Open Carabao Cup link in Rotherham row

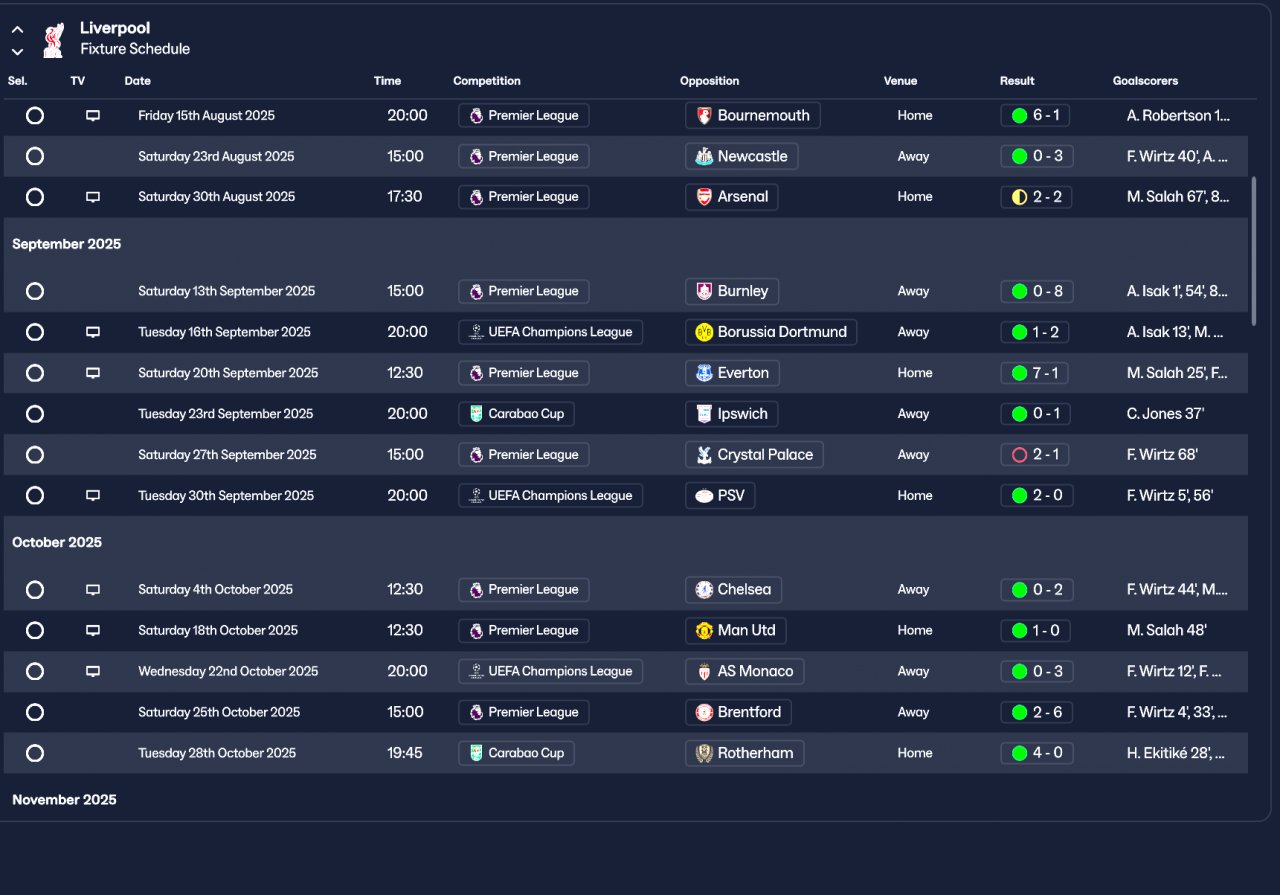click(517, 754)
